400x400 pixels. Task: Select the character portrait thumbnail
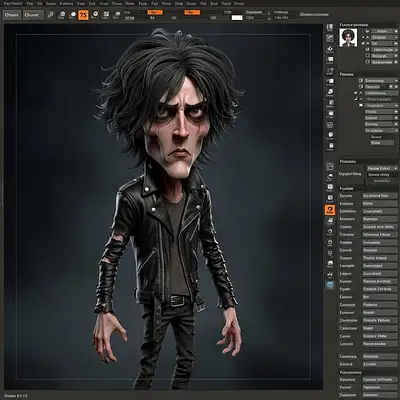(x=348, y=37)
